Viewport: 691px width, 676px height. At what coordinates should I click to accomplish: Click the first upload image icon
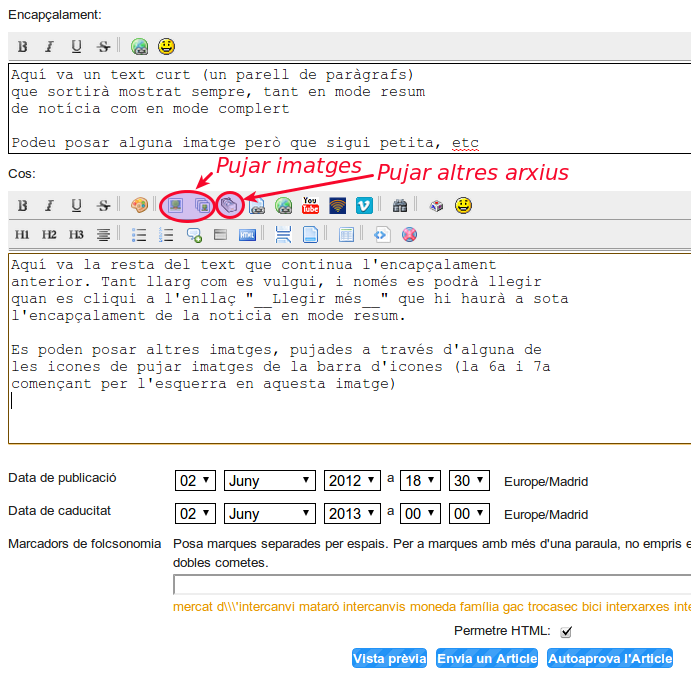[x=175, y=205]
